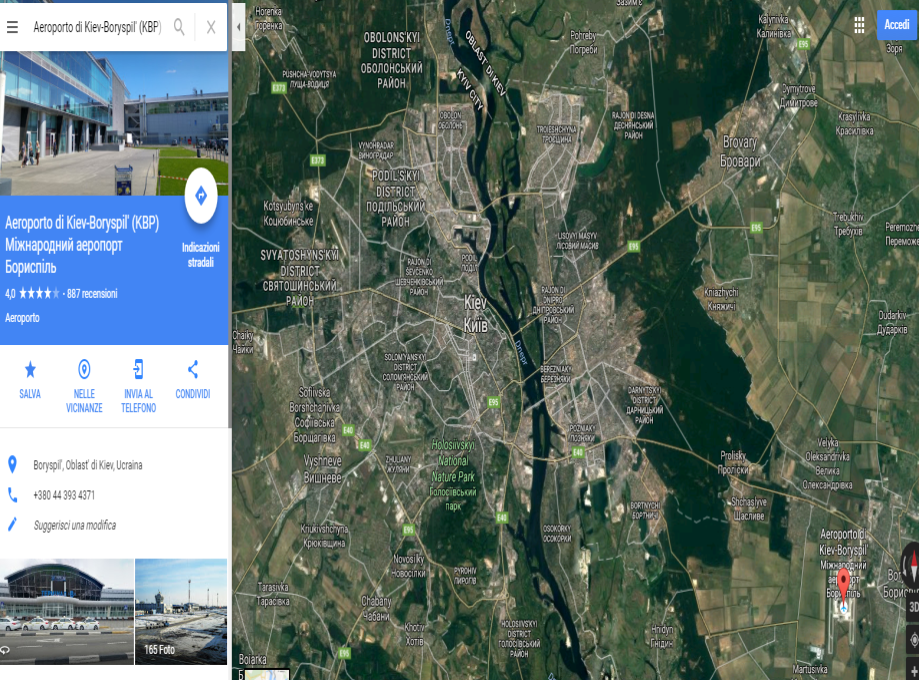Click the search magnifier icon
This screenshot has height=680, width=919.
(179, 27)
